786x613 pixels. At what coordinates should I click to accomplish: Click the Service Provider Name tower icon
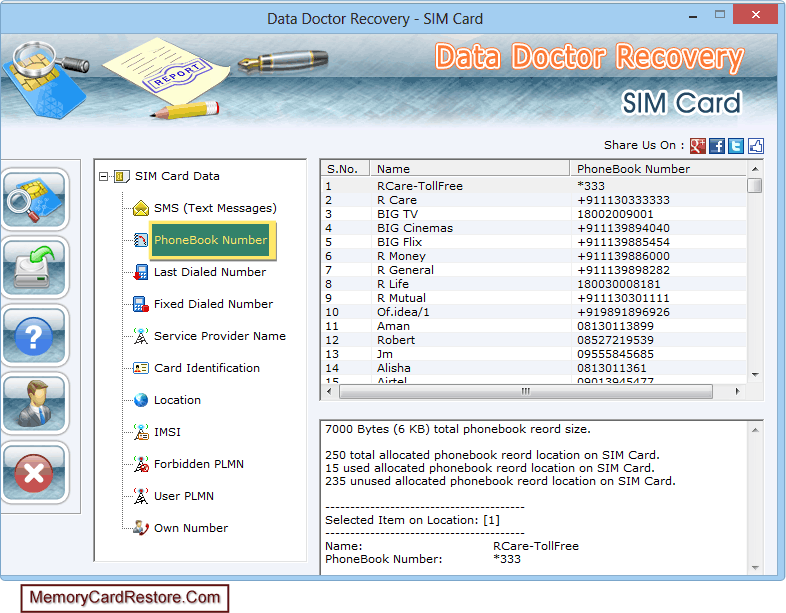point(141,336)
